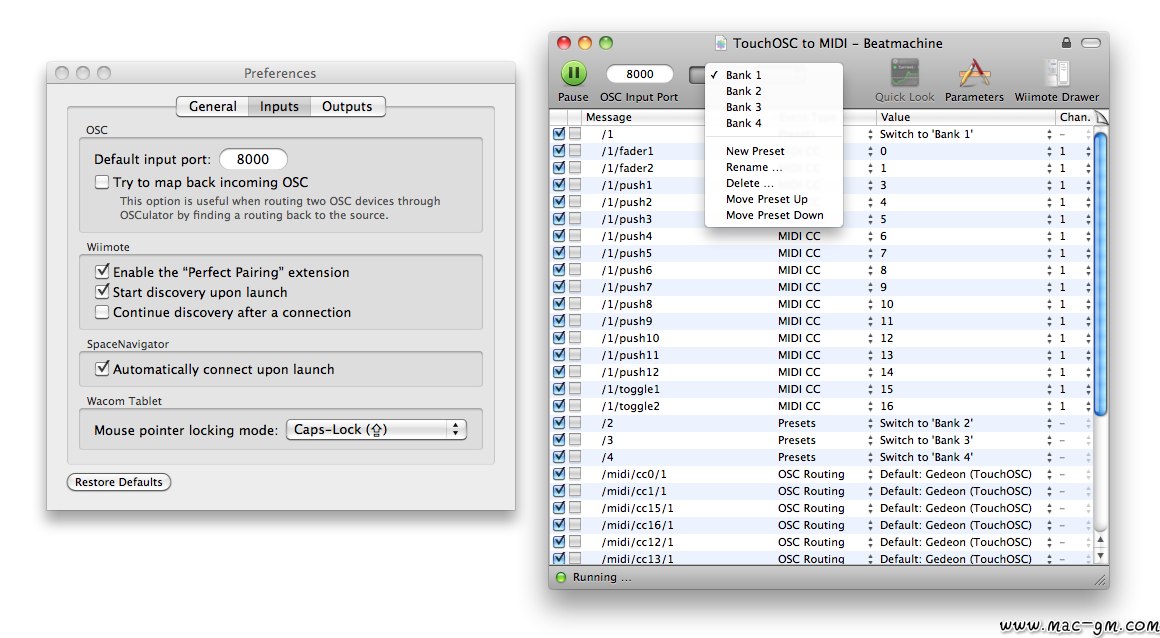Viewport: 1160px width, 638px height.
Task: Select the /4 message row
Action: click(x=822, y=457)
